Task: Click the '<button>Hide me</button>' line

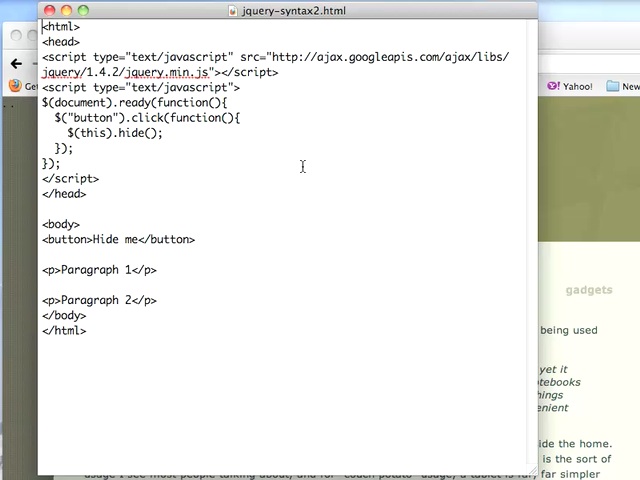Action: tap(118, 240)
